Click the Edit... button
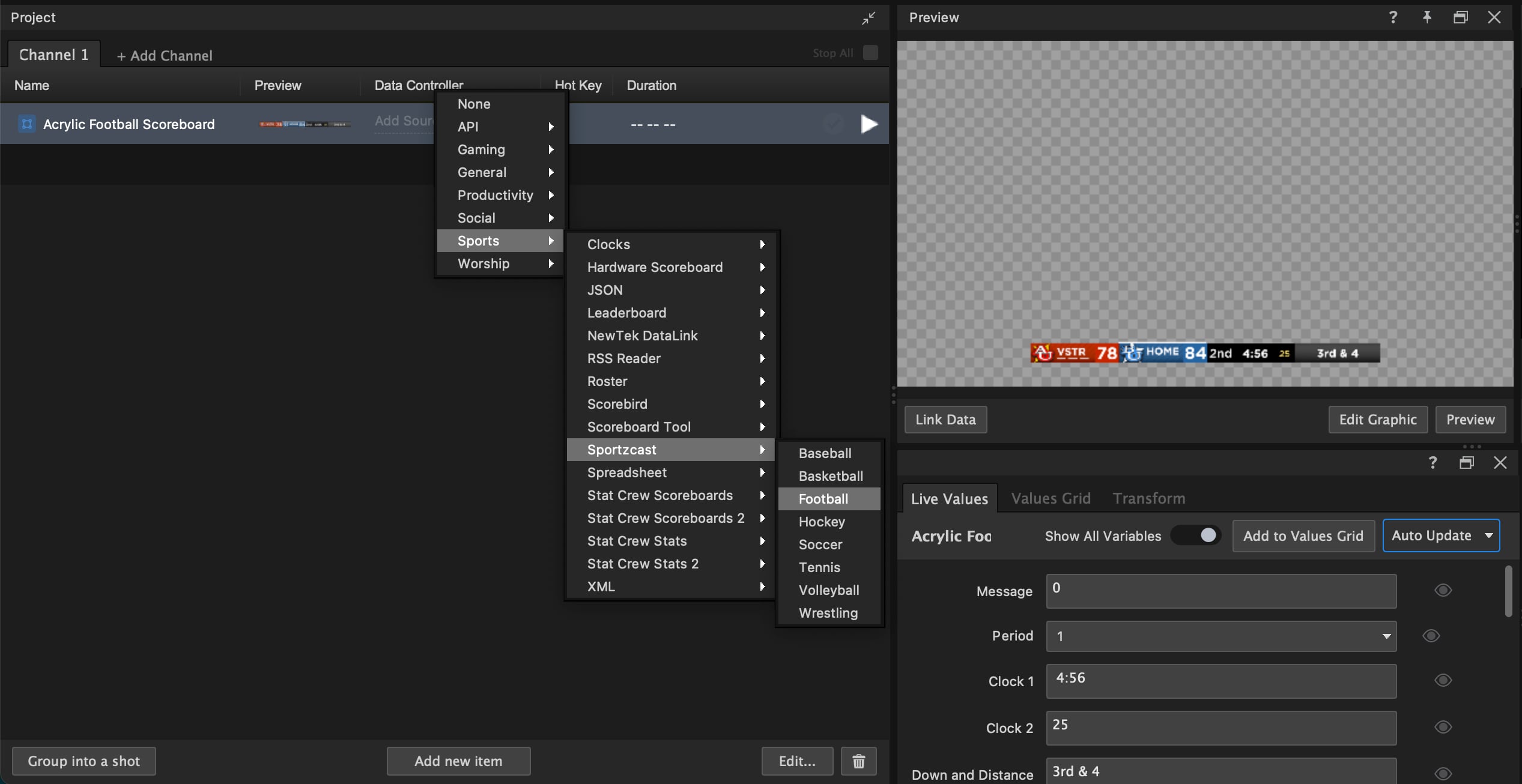This screenshot has height=784, width=1522. tap(797, 761)
